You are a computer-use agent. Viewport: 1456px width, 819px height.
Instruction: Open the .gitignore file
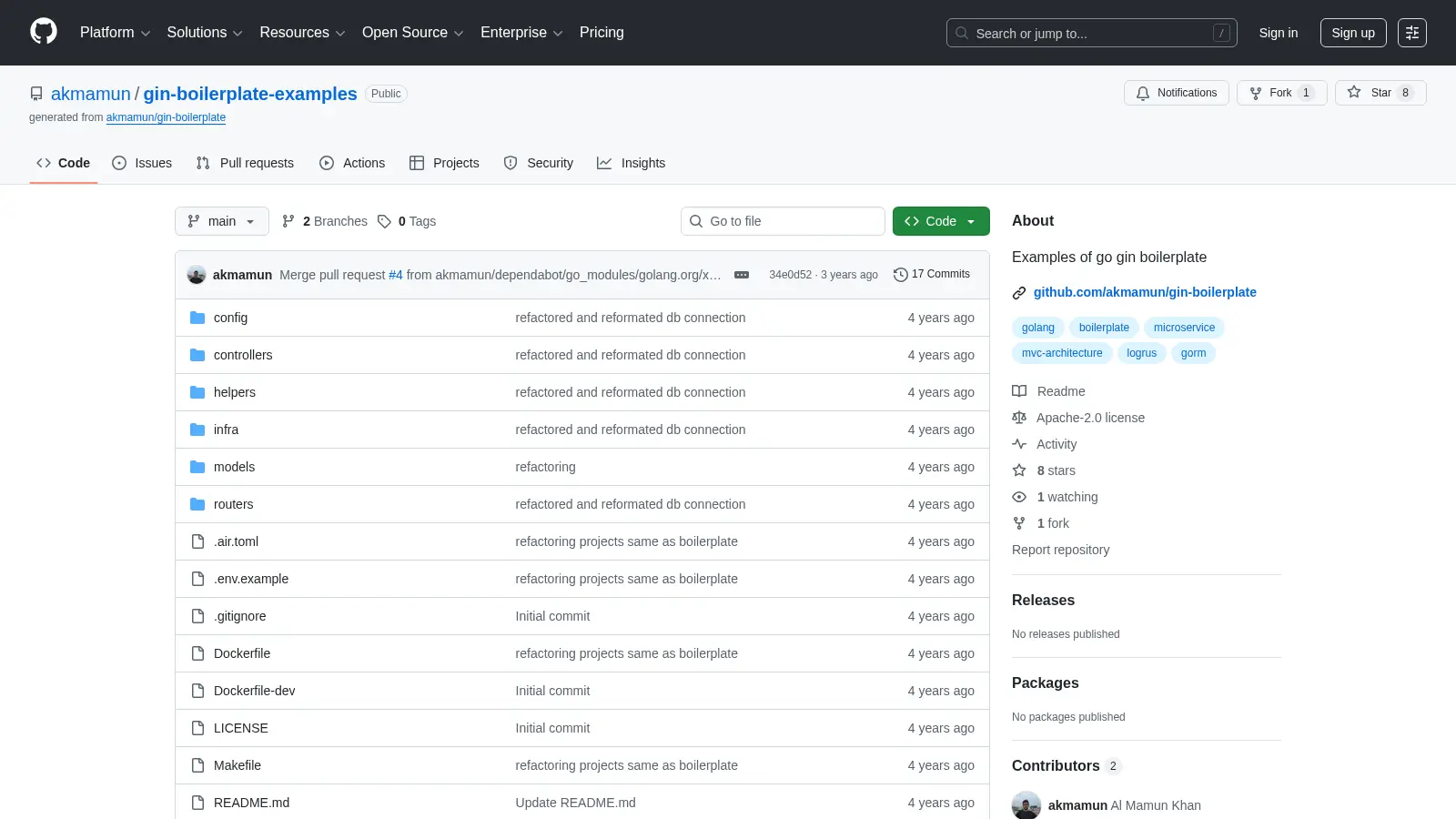tap(240, 616)
